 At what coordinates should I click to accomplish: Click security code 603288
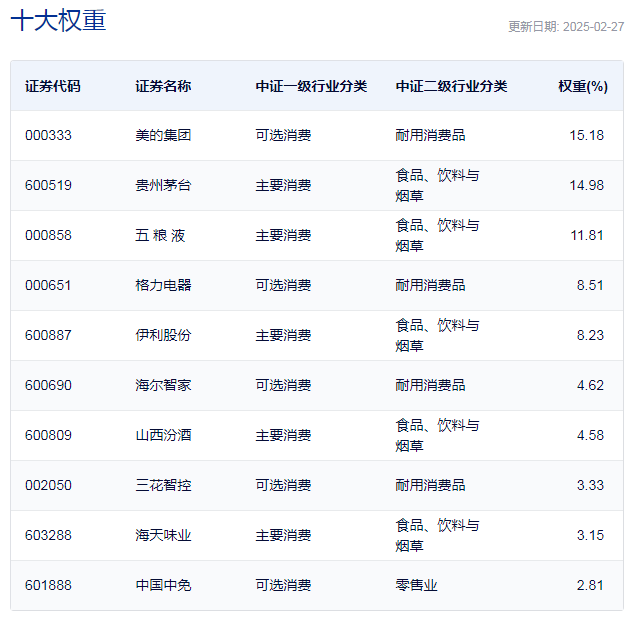click(48, 535)
